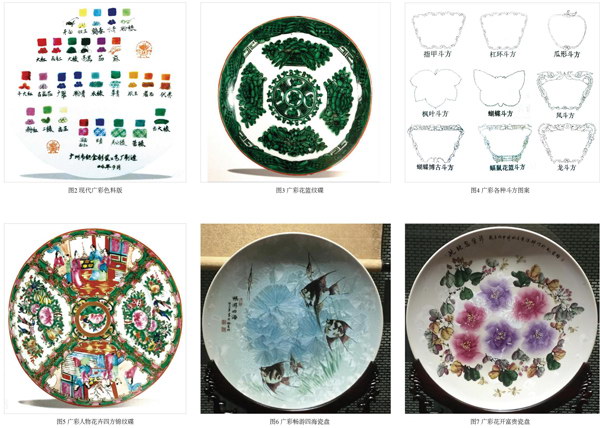Click the maple leaf 枫叶斗方 outline
Screen dimensions: 600x428
pyautogui.click(x=435, y=89)
